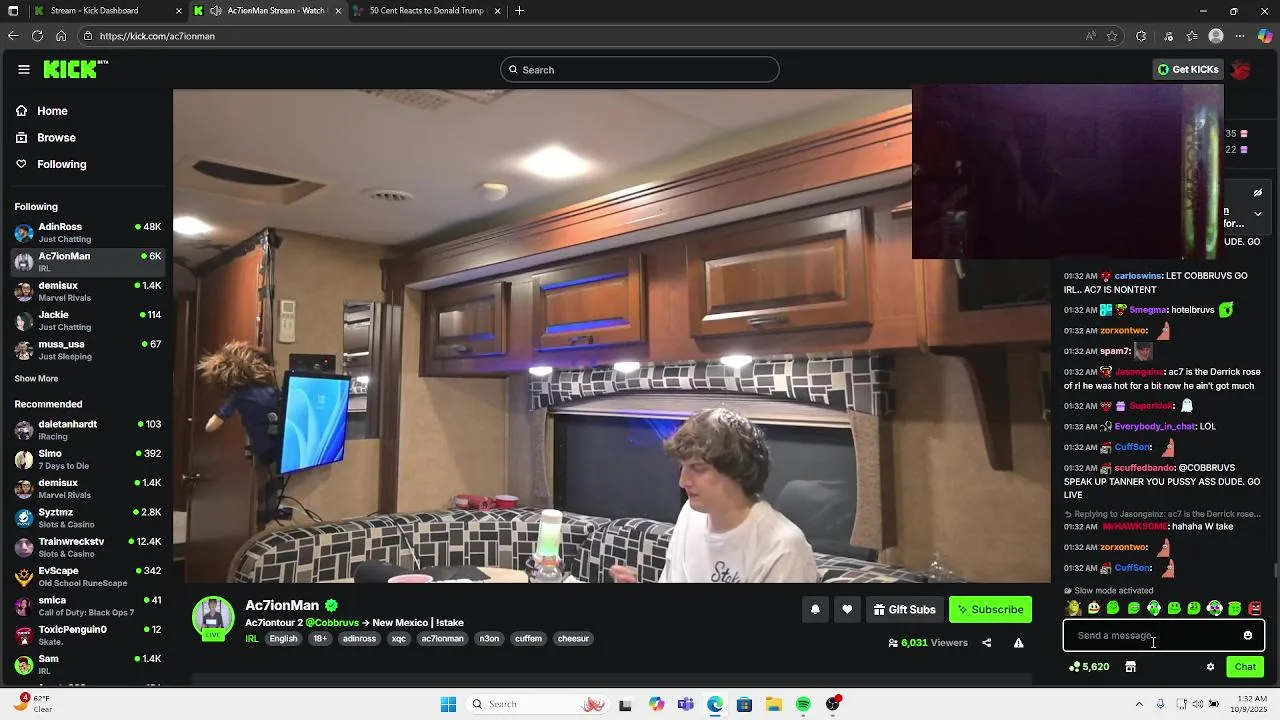This screenshot has height=720, width=1280.
Task: Report stream using warning triangle icon
Action: pos(1018,643)
